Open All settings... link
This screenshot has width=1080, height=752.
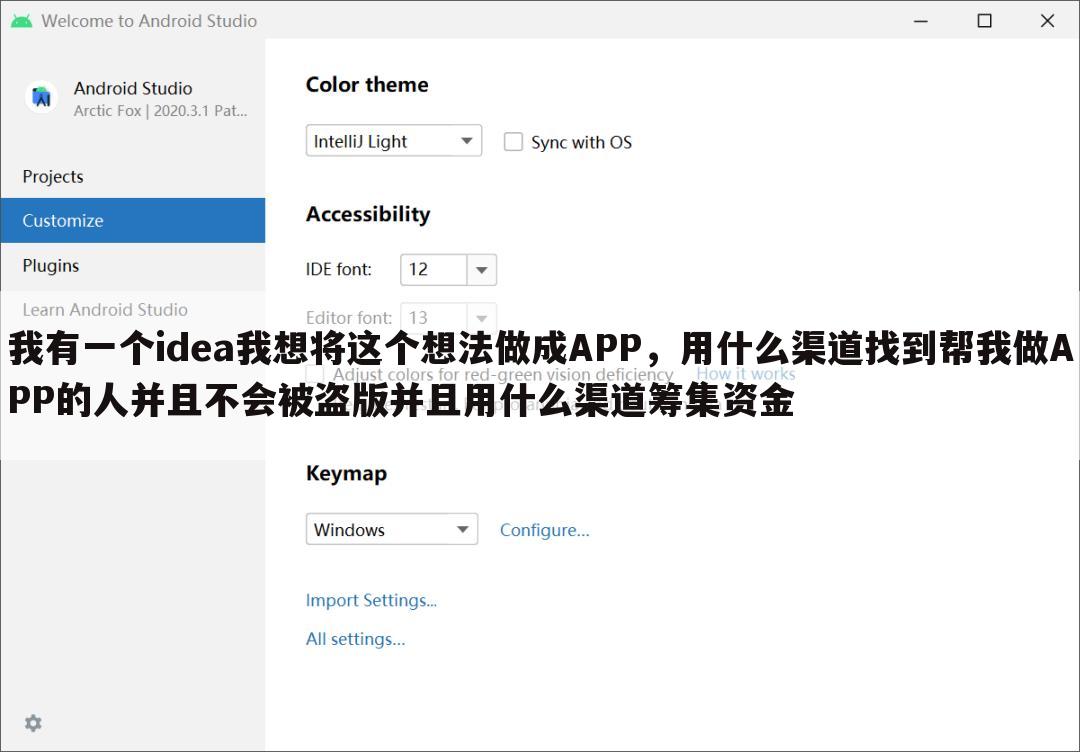pyautogui.click(x=355, y=639)
